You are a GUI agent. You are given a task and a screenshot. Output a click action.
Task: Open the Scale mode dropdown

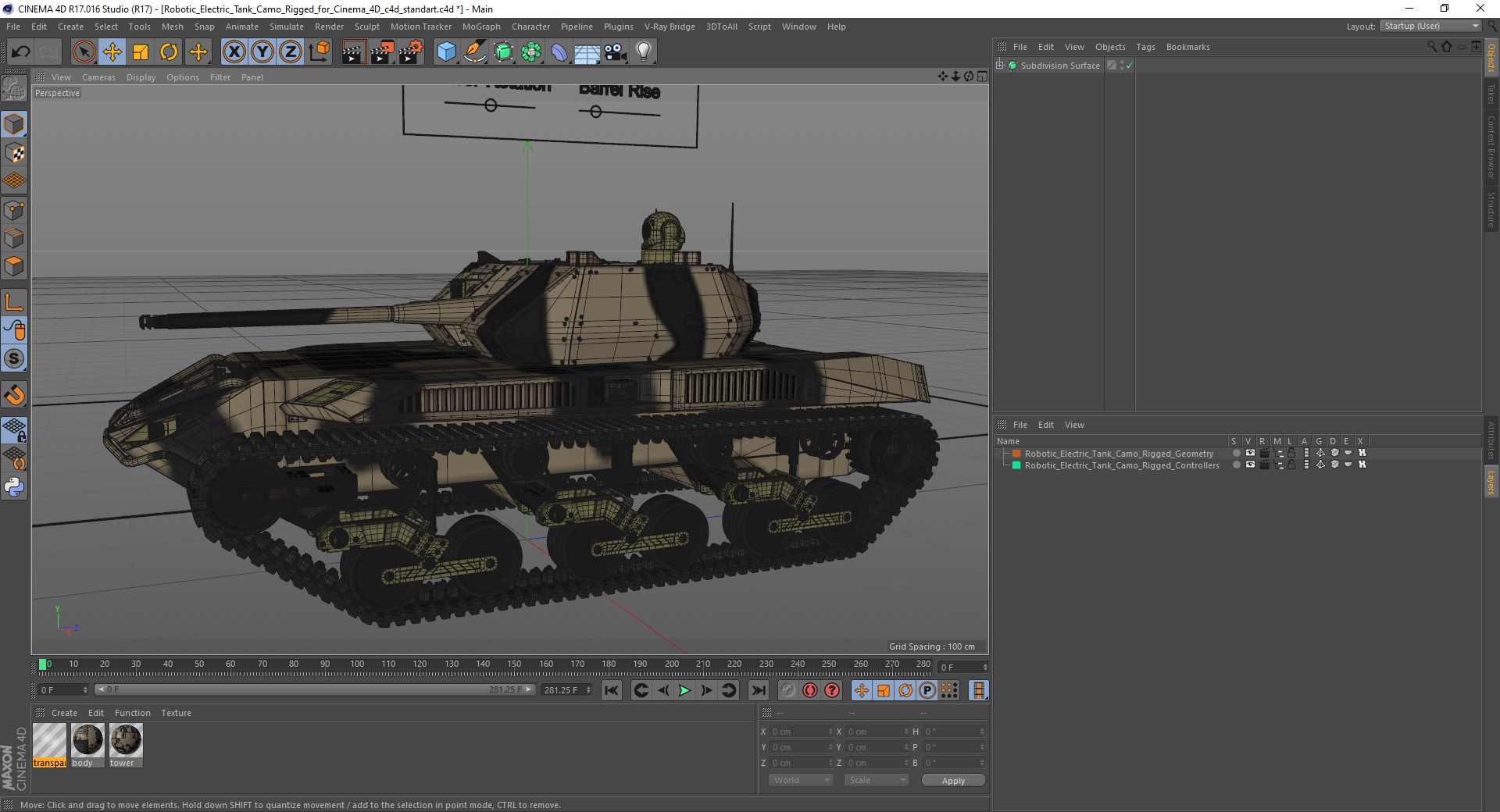(x=877, y=780)
